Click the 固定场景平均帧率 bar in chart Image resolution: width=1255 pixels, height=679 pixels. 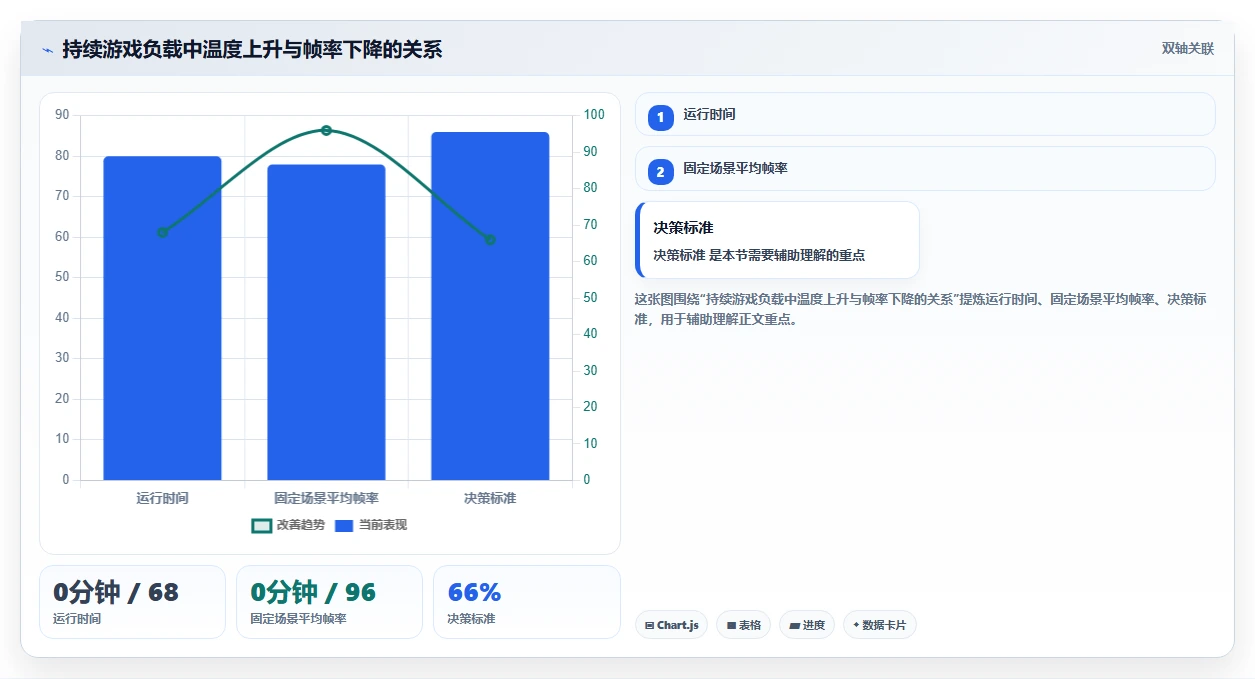coord(326,322)
